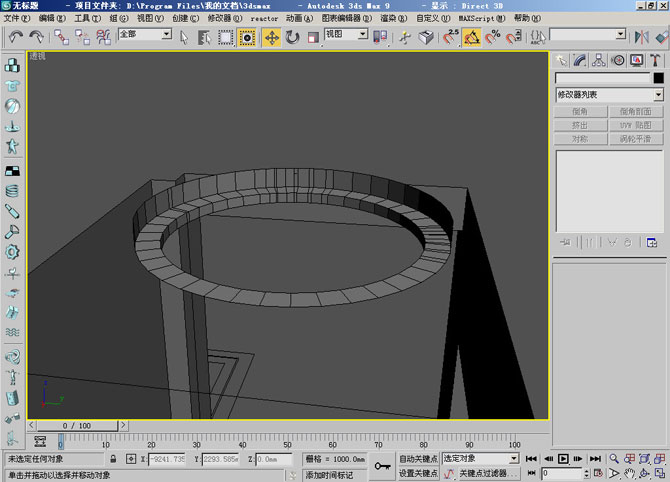Click the key icon Set Keys button
Viewport: 670px width, 482px height.
click(382, 466)
